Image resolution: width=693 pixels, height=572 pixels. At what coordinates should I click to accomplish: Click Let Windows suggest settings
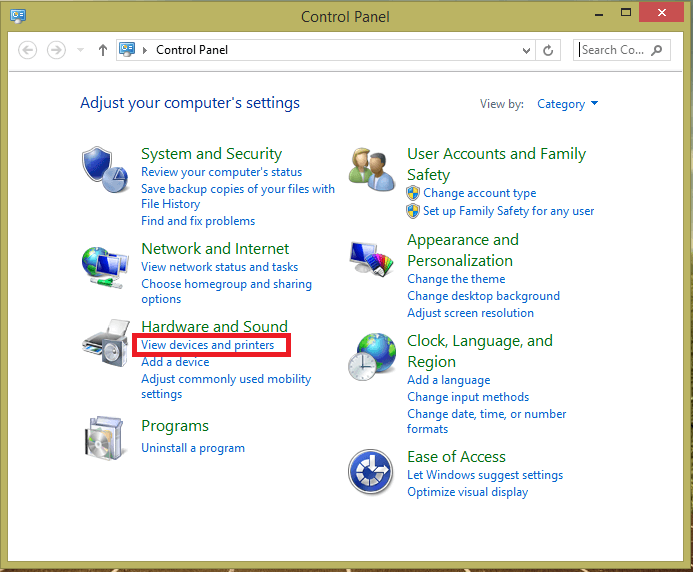[485, 475]
